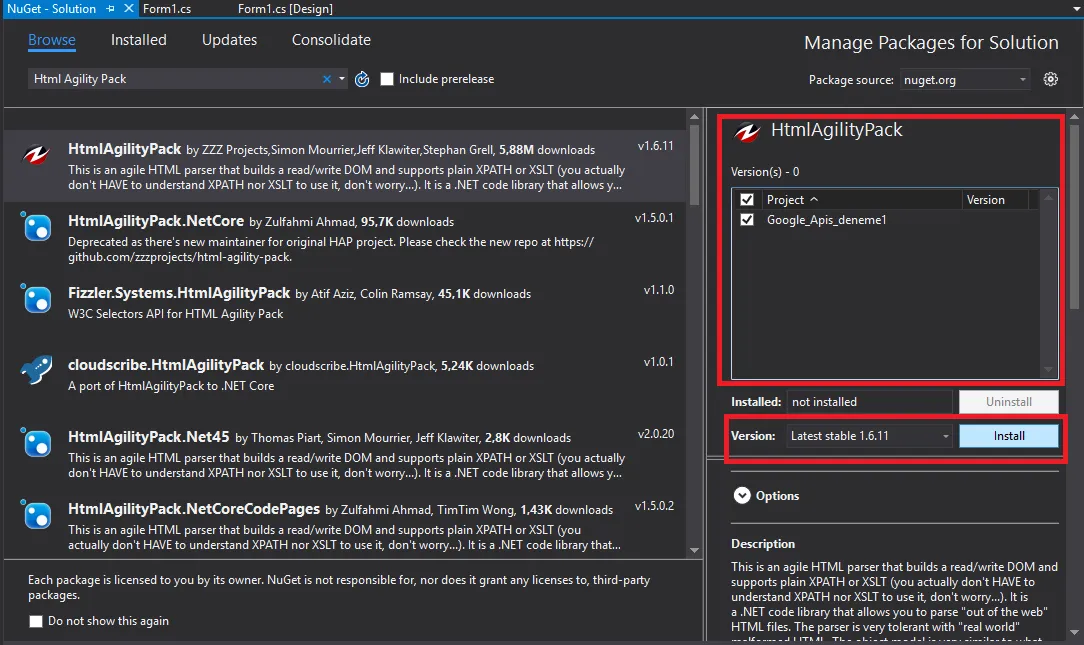Select HtmlAgilityPack.NetCoreCodePages package title

pyautogui.click(x=194, y=509)
